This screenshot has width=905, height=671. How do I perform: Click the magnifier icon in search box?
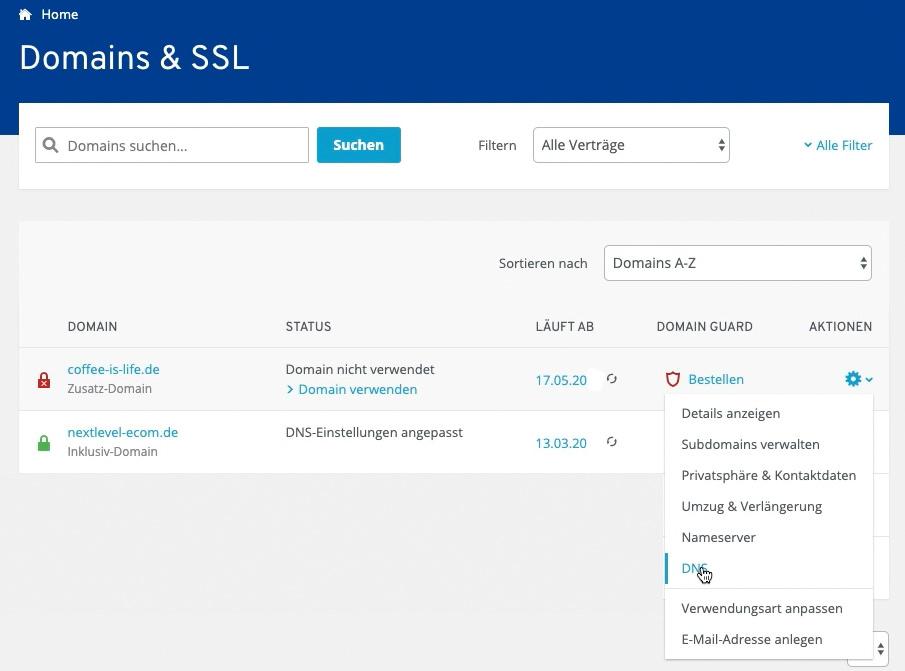click(x=50, y=145)
